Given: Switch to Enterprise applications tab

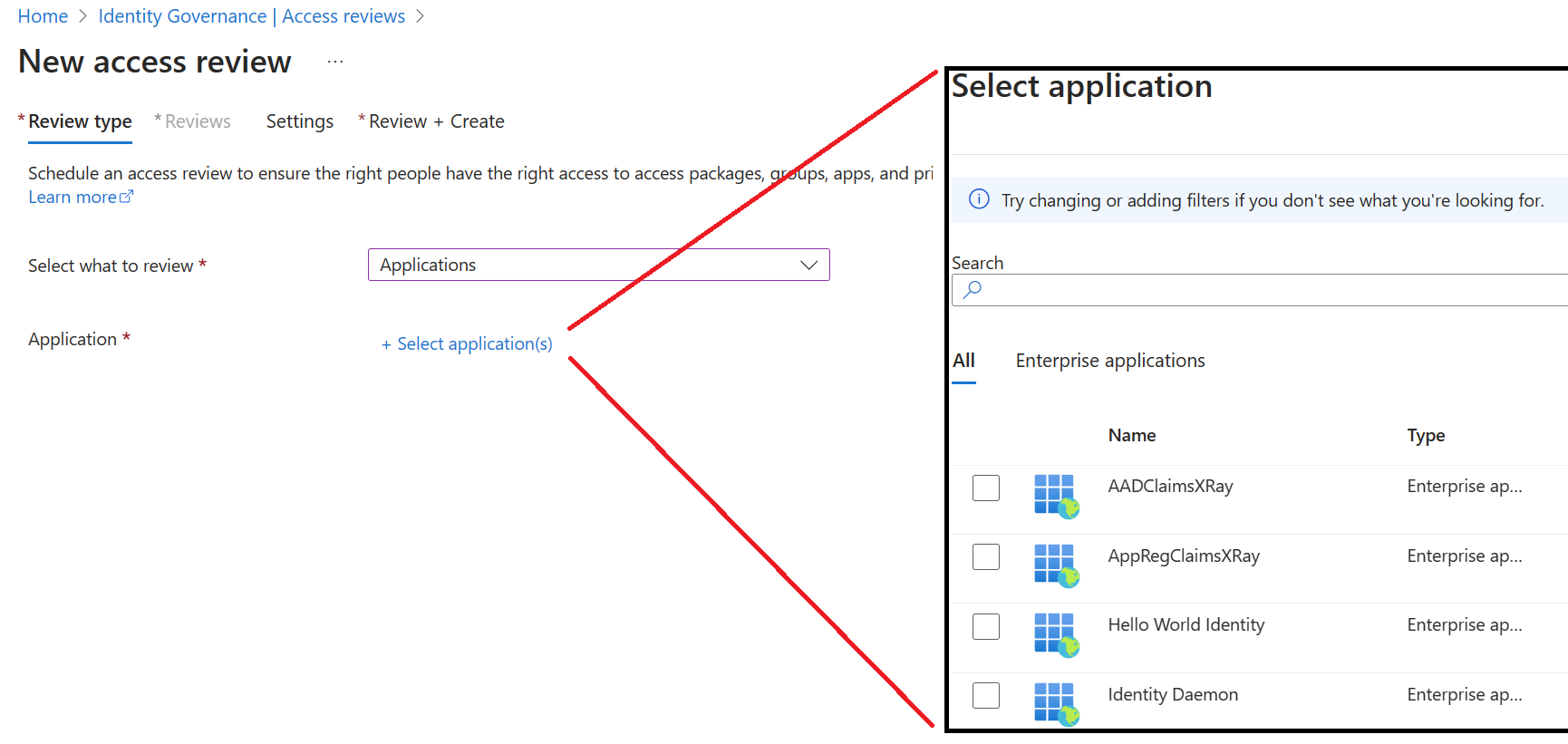Looking at the screenshot, I should click(1110, 361).
